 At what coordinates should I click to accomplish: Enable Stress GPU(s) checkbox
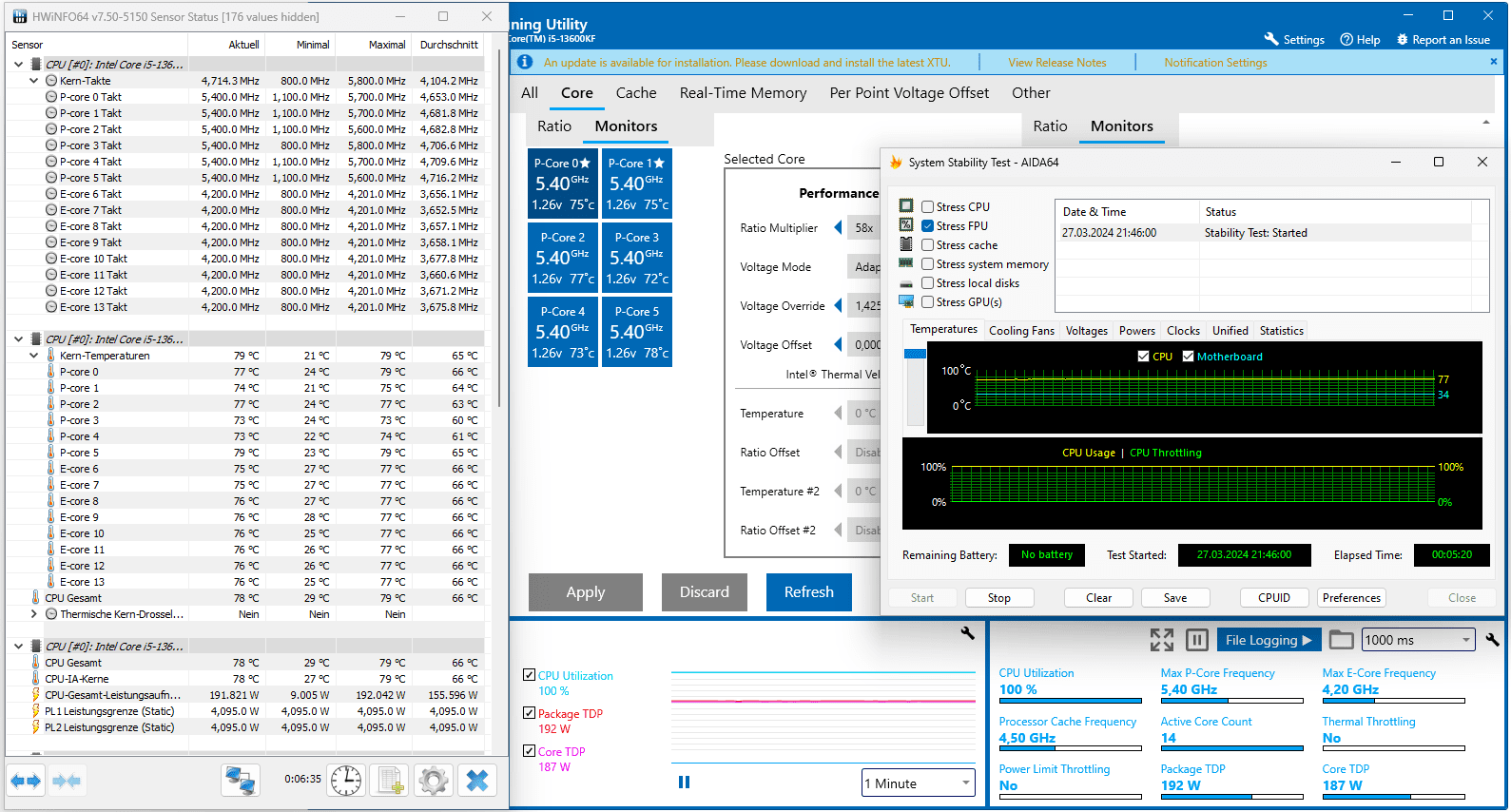927,301
